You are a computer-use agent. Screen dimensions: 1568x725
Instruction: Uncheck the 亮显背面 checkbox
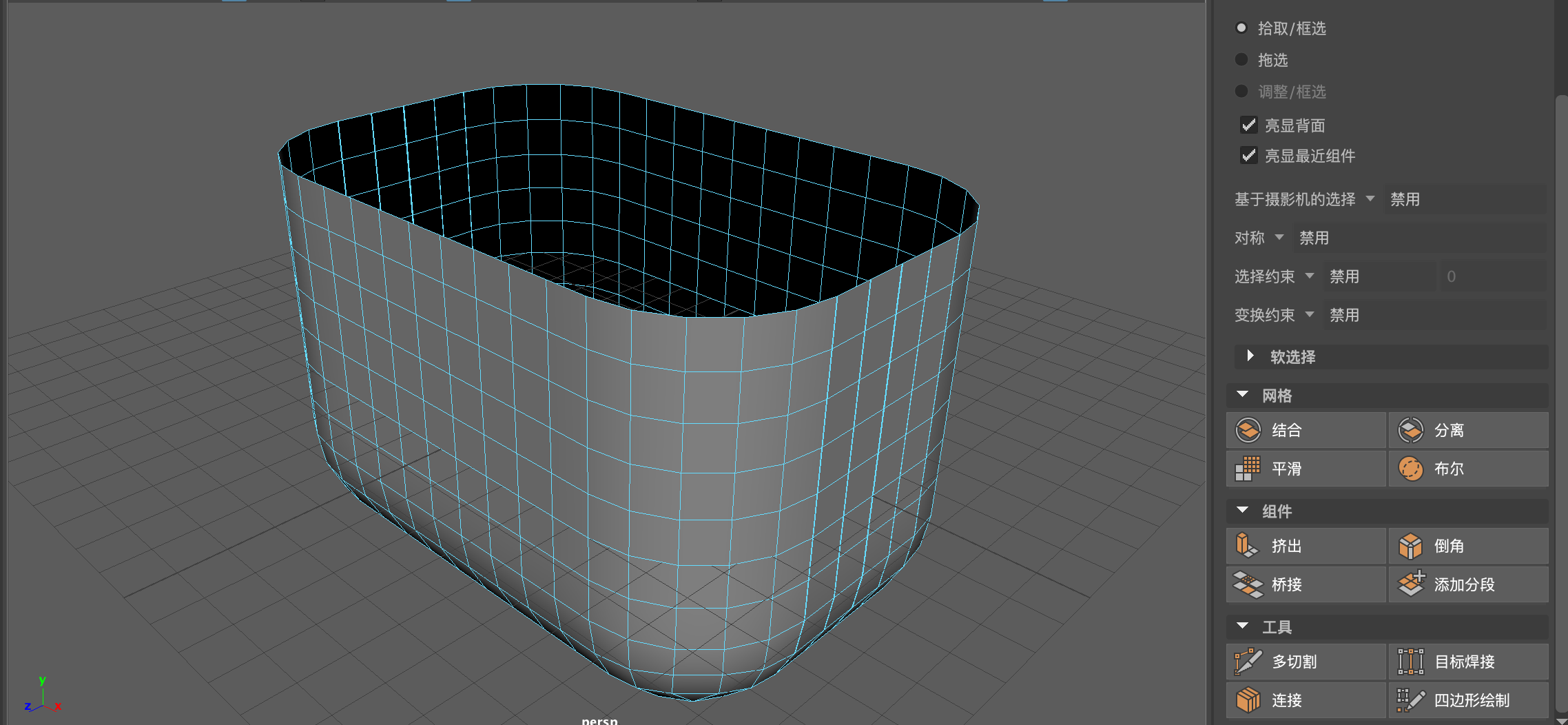pos(1248,125)
